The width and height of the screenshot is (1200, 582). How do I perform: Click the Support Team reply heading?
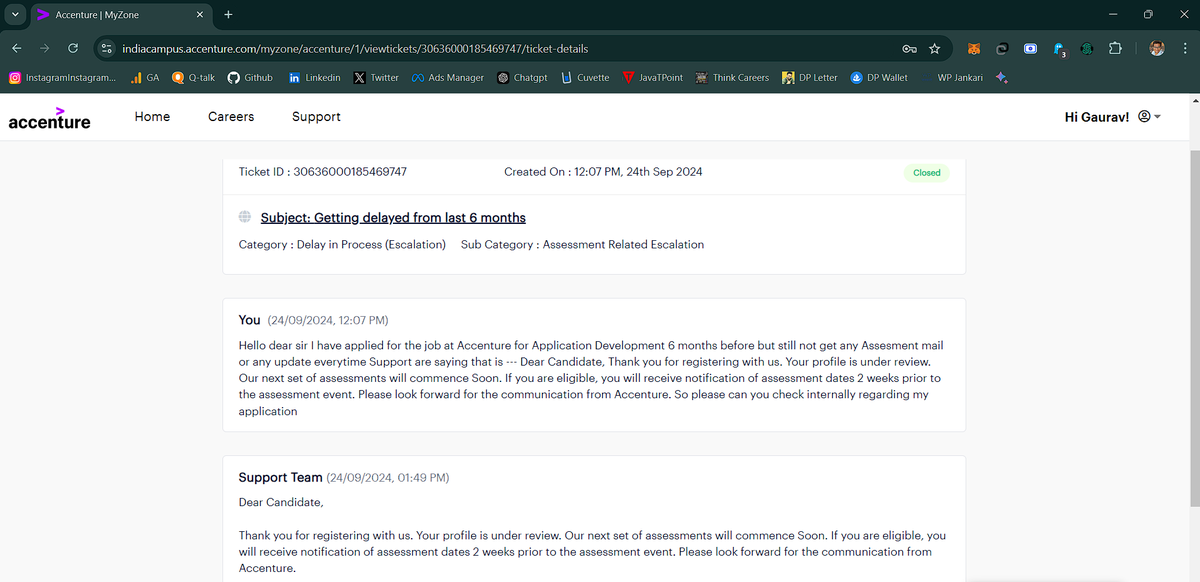click(x=281, y=478)
